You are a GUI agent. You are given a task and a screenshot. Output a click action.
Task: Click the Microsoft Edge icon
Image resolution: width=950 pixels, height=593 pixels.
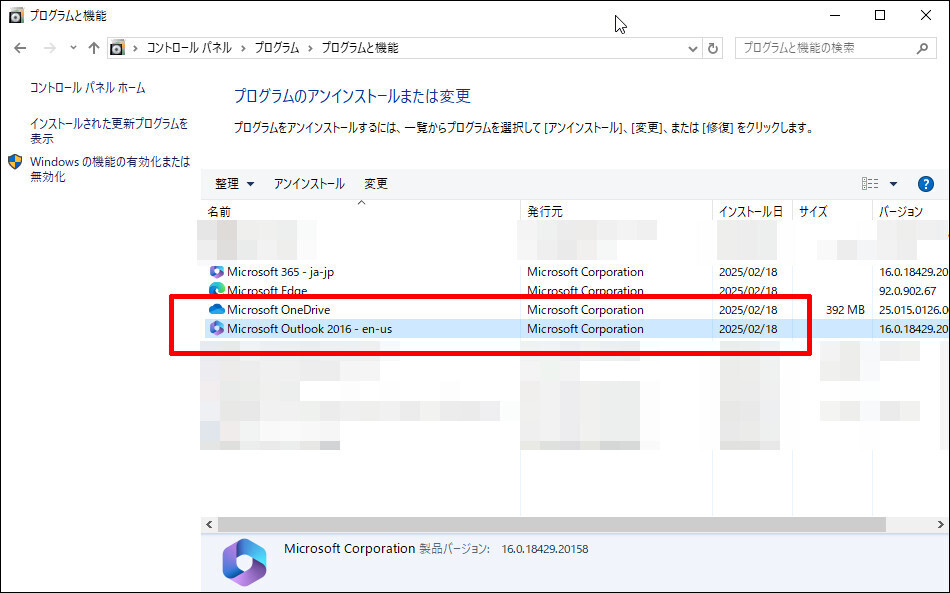(x=216, y=290)
